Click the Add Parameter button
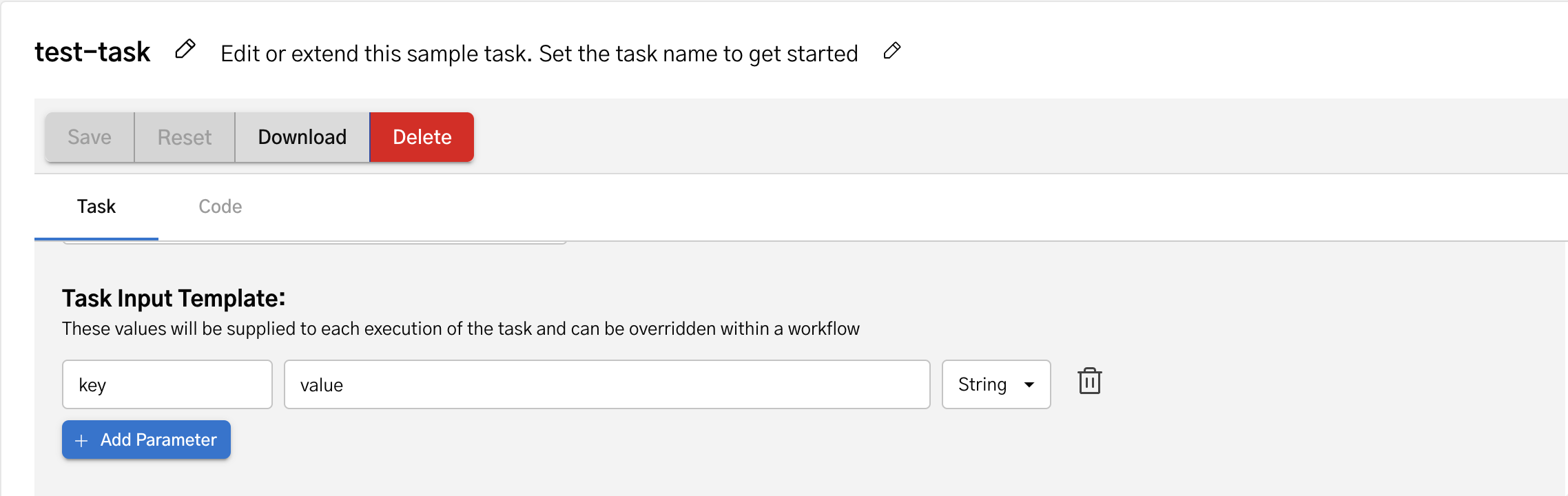The height and width of the screenshot is (496, 1568). (145, 440)
